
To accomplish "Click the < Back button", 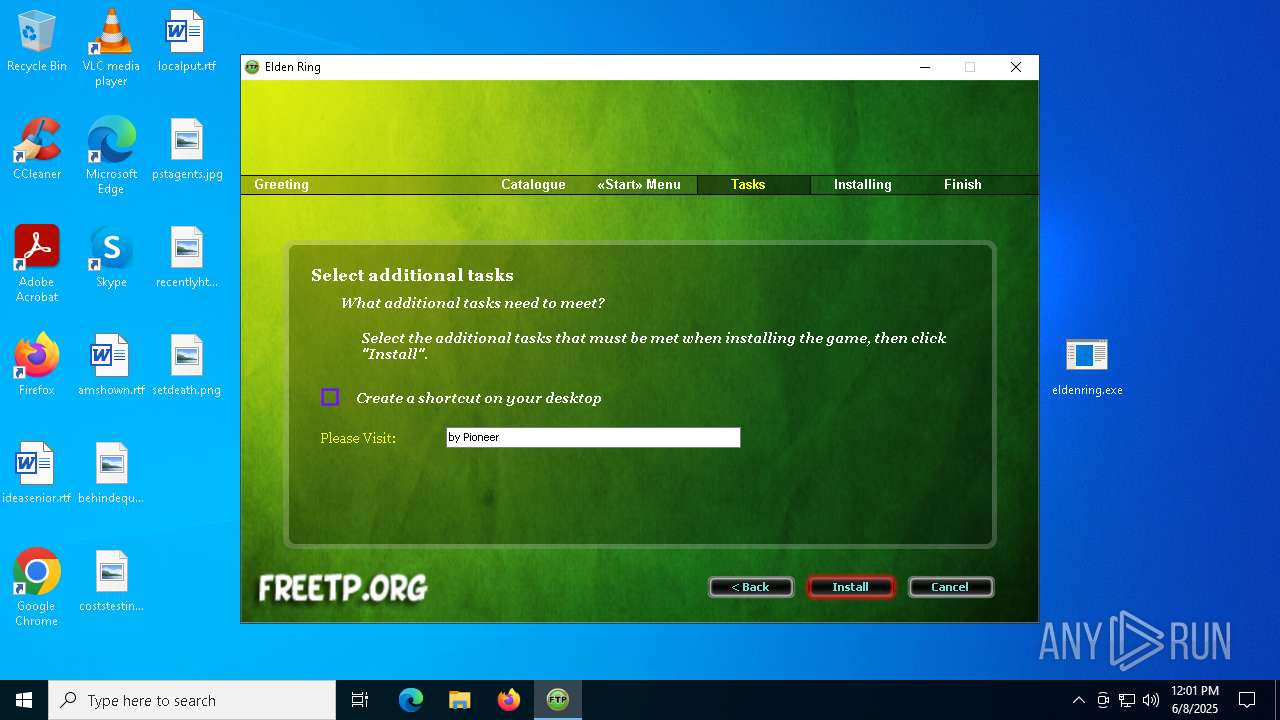I will click(x=751, y=587).
